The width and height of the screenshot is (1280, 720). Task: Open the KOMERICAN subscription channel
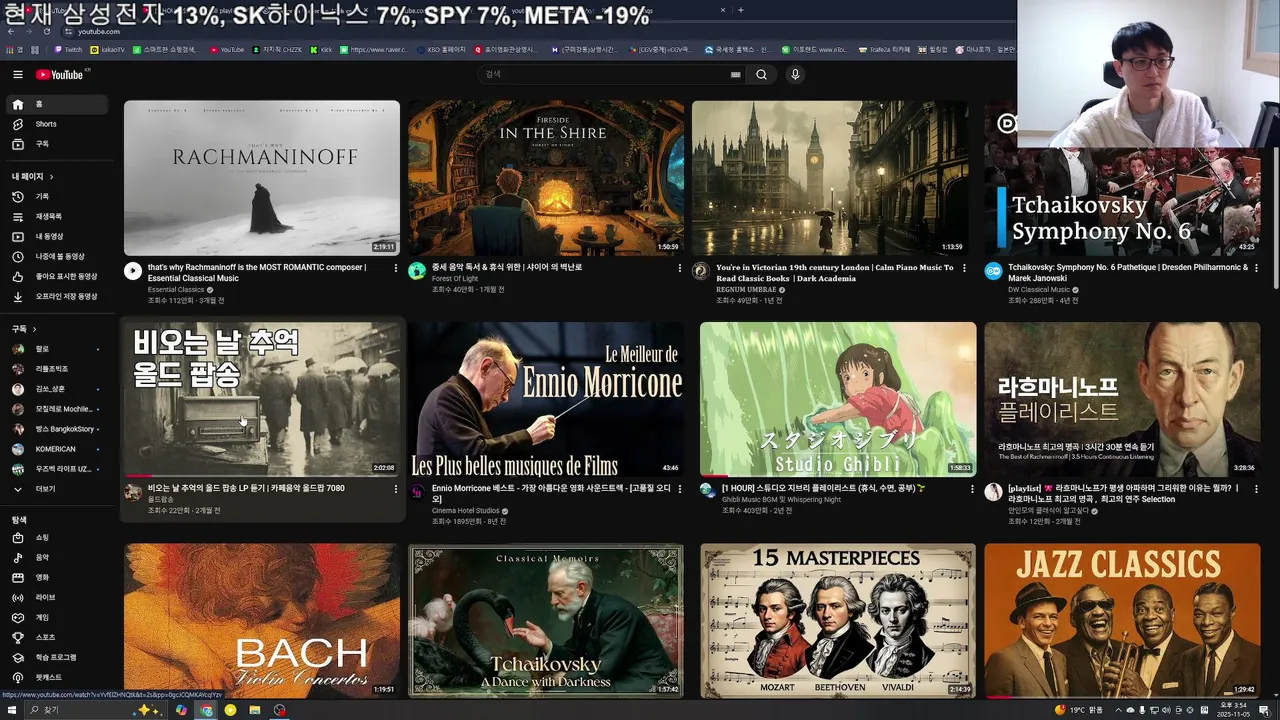57,449
